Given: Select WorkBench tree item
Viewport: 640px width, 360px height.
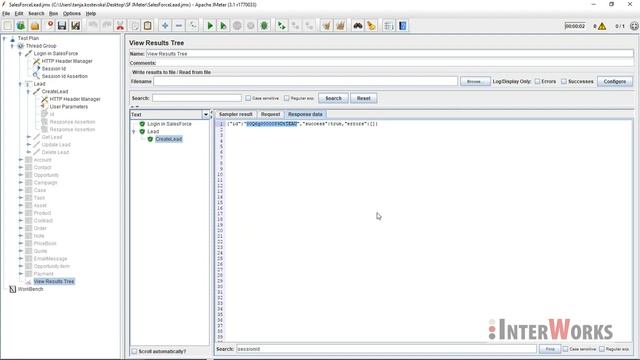Looking at the screenshot, I should click(30, 289).
